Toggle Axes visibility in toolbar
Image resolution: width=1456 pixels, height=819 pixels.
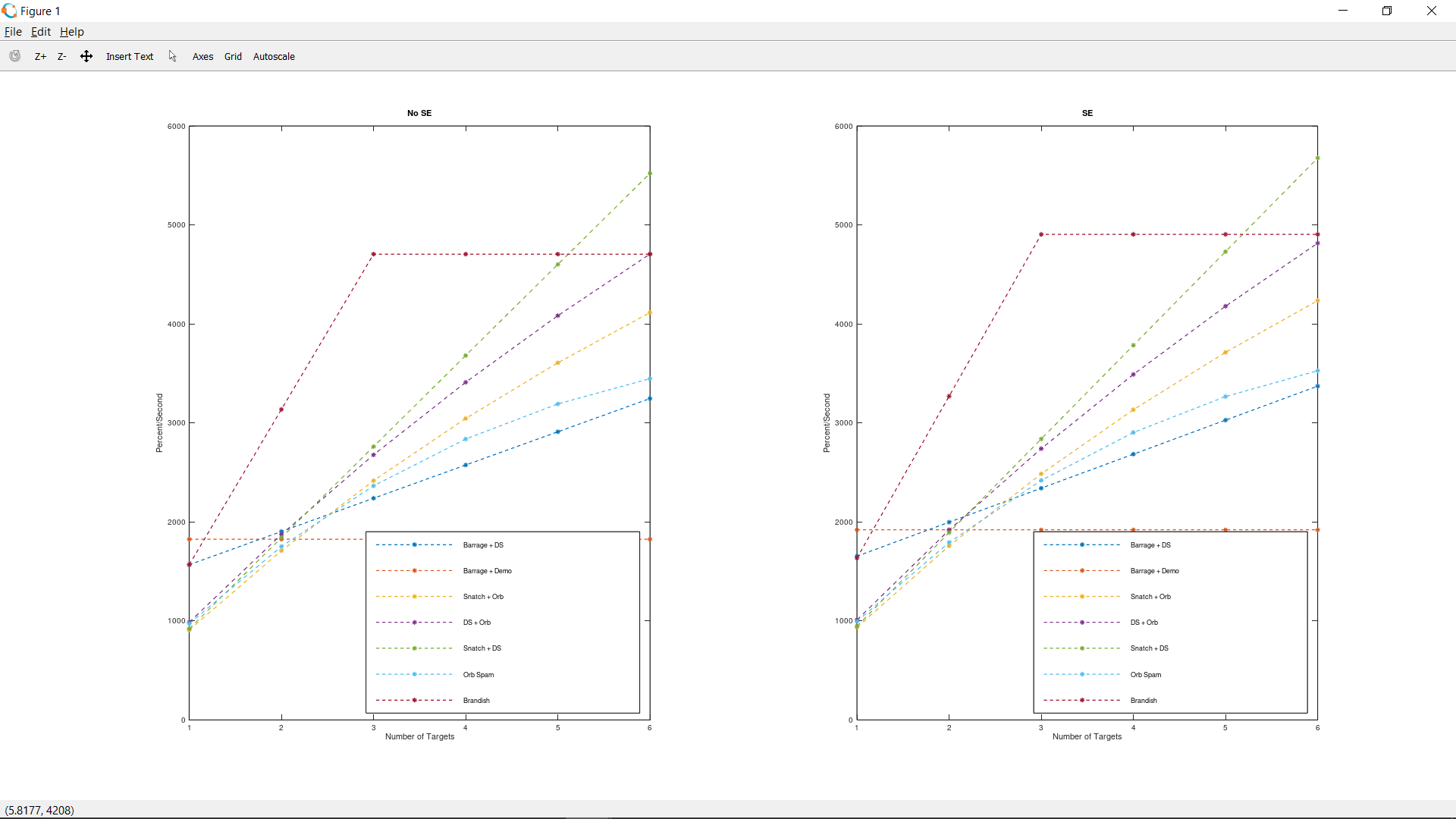202,57
